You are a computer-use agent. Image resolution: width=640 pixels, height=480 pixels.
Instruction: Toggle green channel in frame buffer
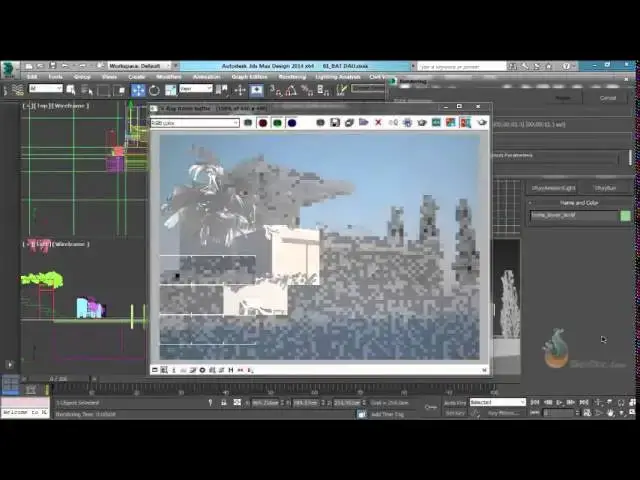277,123
